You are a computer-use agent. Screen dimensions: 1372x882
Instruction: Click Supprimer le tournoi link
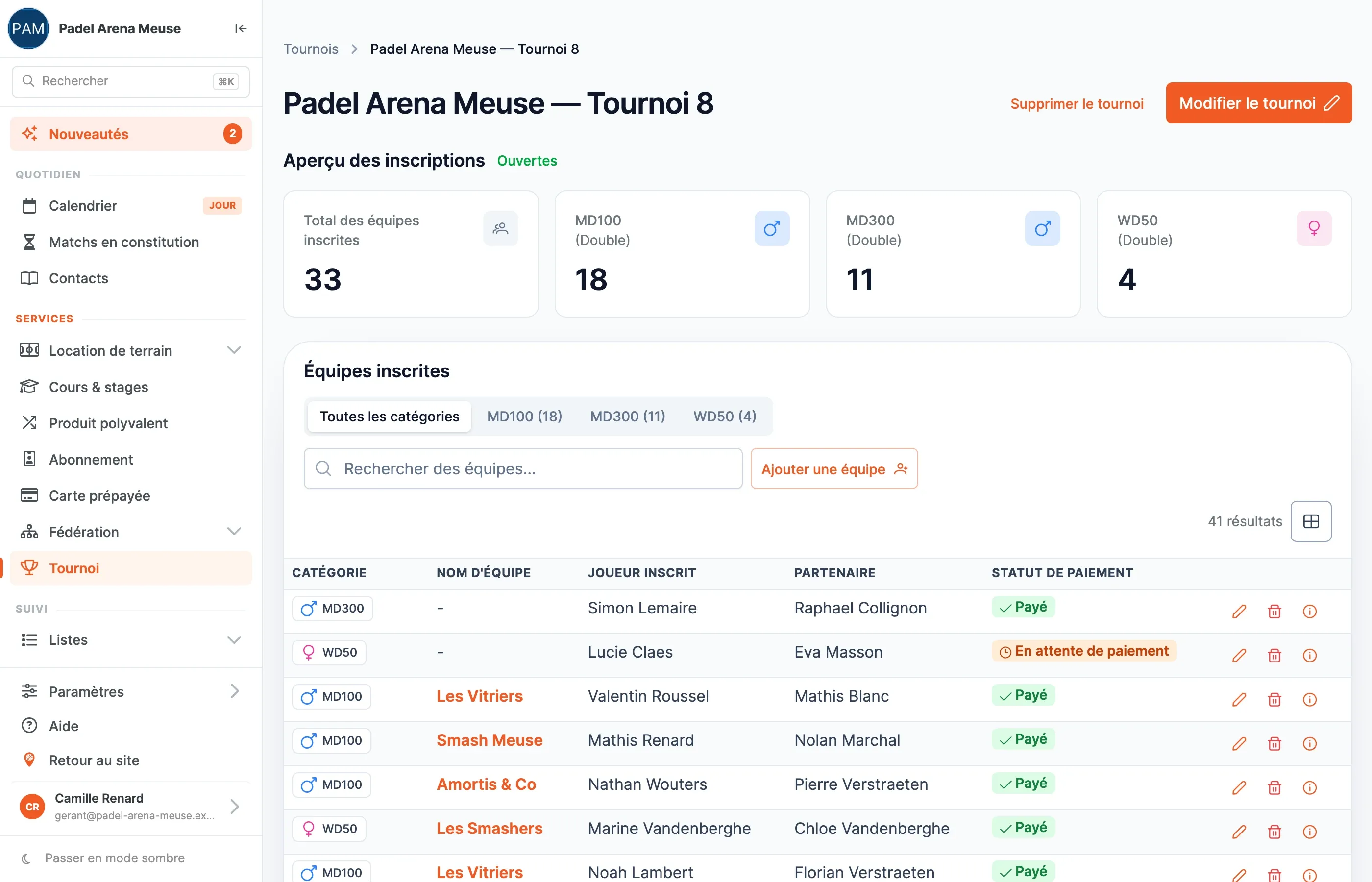pyautogui.click(x=1077, y=104)
